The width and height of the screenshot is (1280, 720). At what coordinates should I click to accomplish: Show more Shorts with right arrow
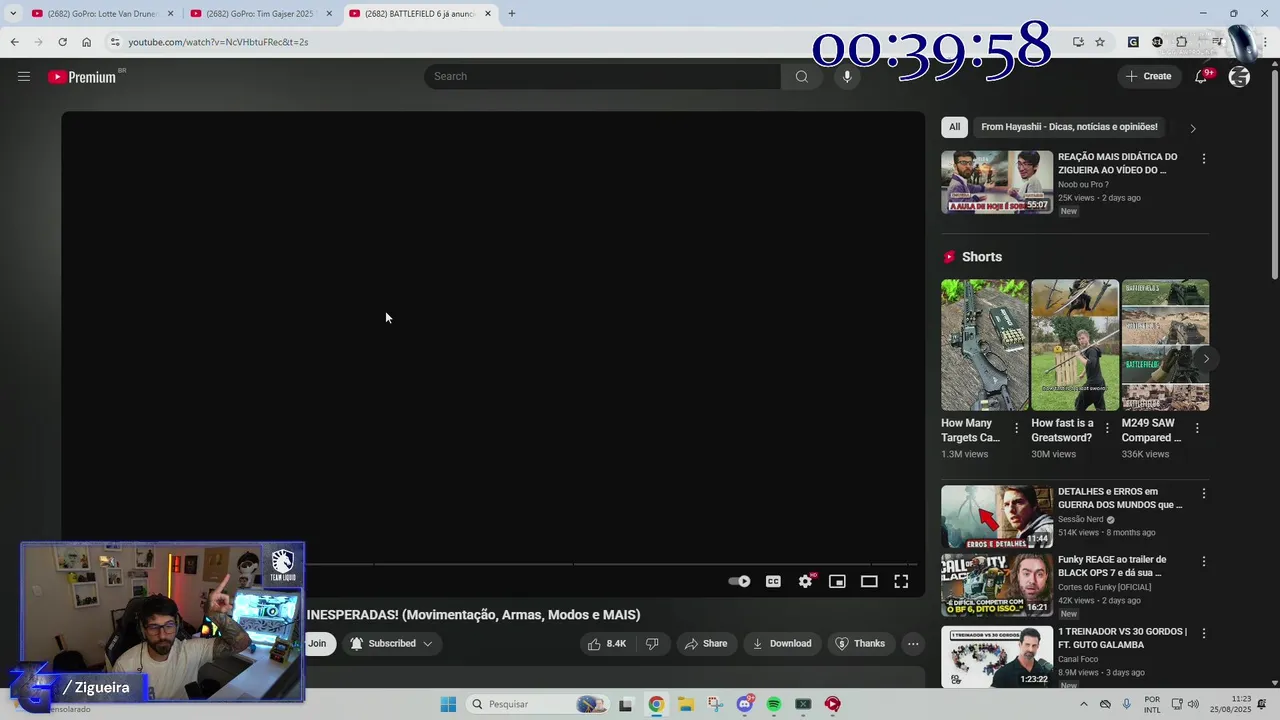pos(1206,359)
